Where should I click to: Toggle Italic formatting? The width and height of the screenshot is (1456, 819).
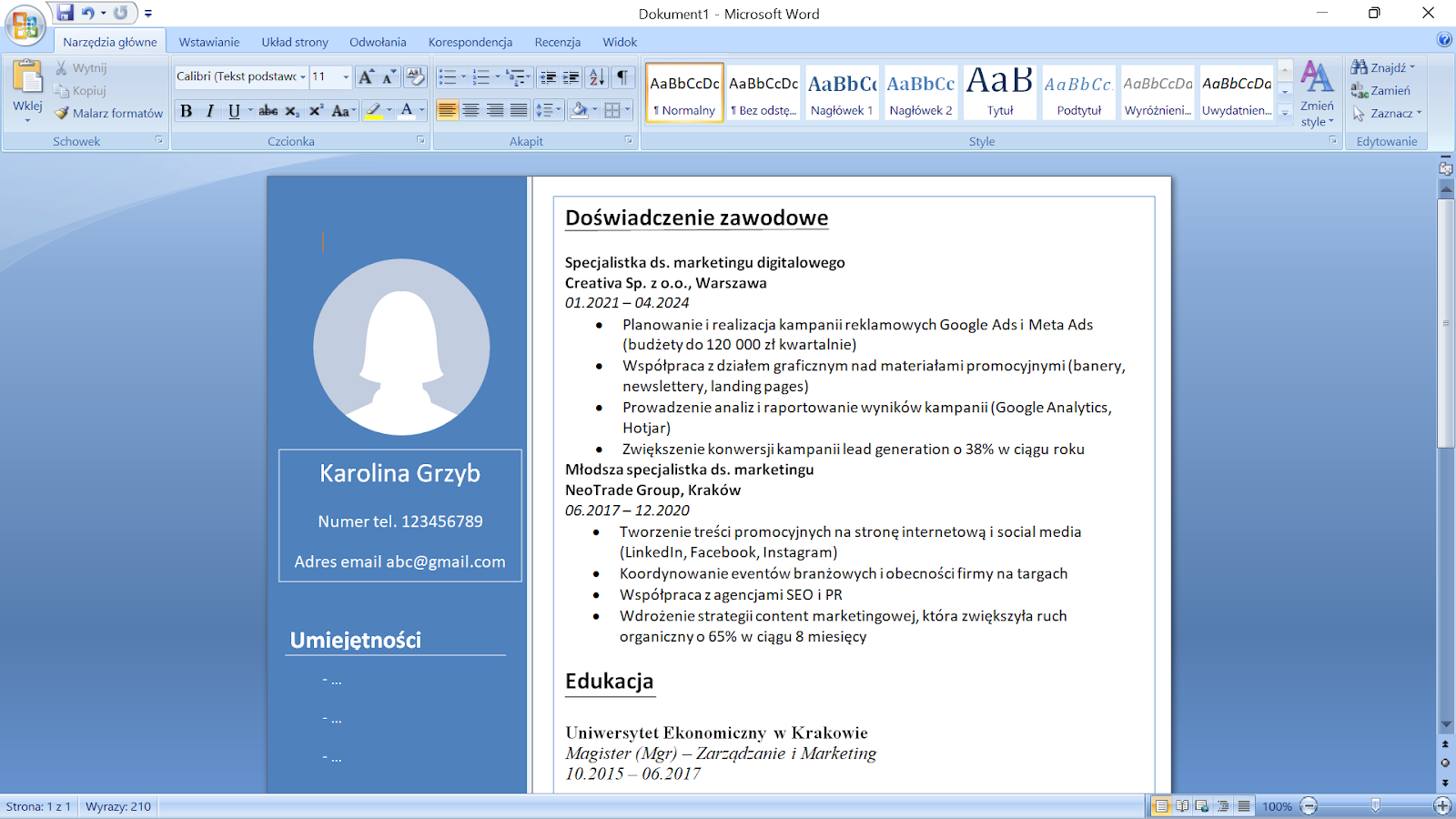(210, 111)
